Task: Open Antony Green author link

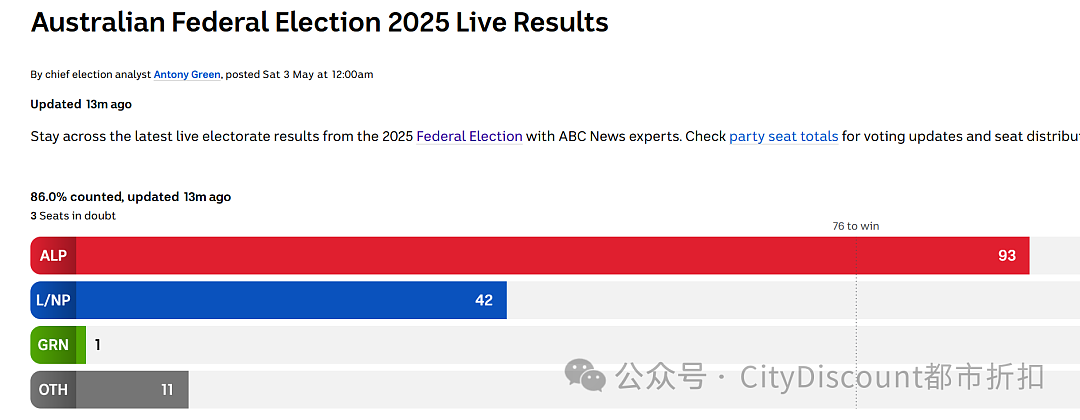Action: point(187,74)
